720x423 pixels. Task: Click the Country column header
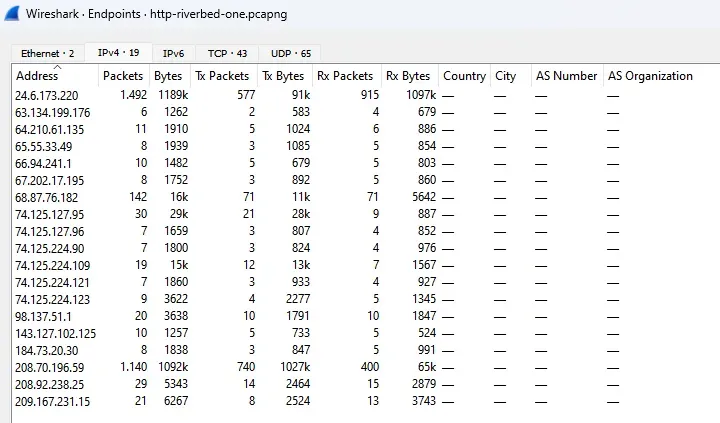click(464, 76)
